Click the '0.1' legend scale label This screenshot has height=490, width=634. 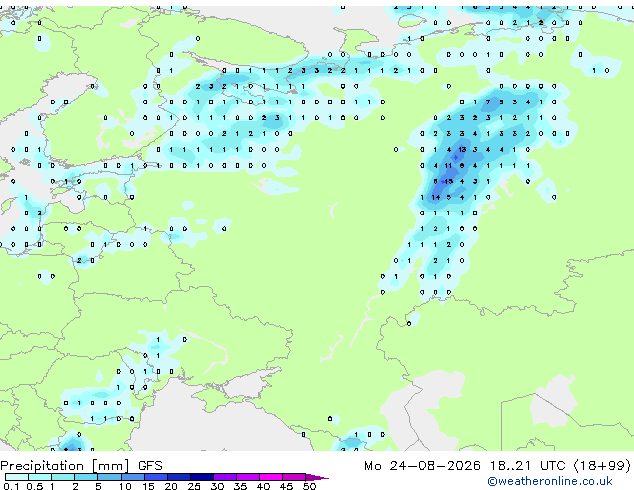tap(11, 486)
